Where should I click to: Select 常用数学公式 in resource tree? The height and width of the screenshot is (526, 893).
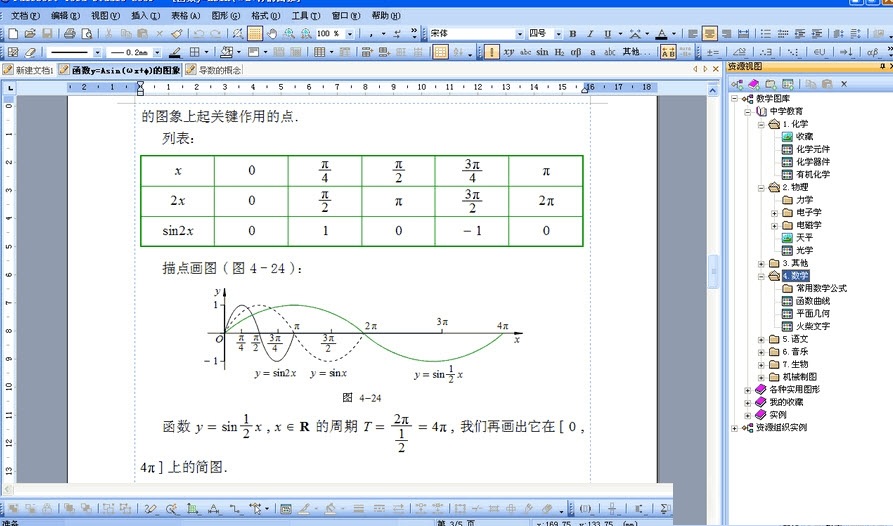pyautogui.click(x=821, y=289)
